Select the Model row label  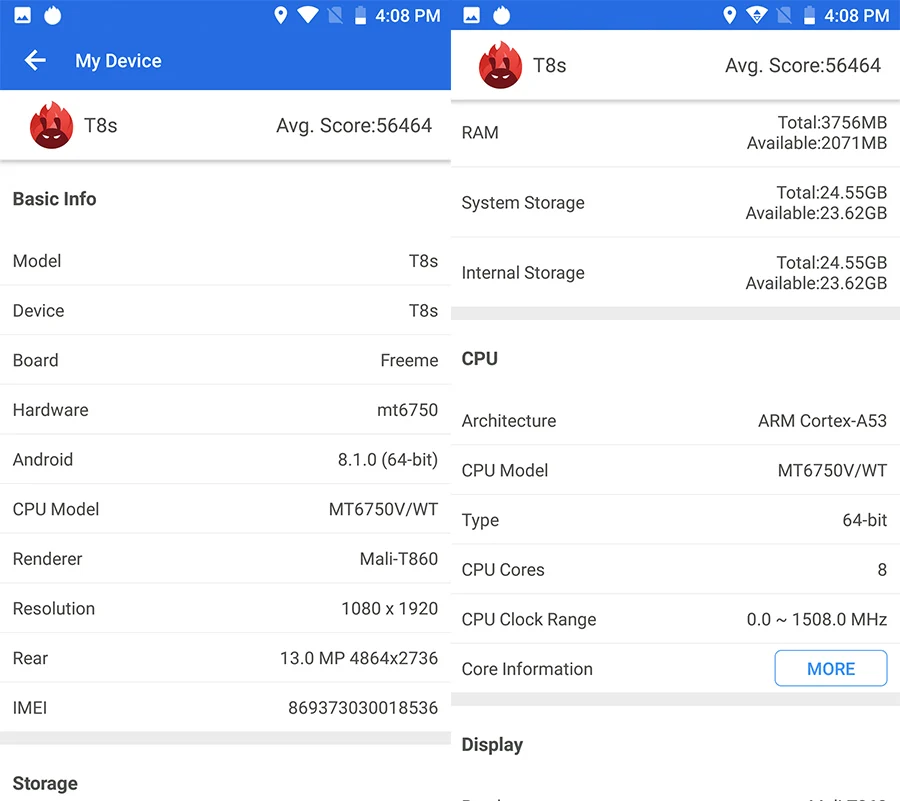coord(37,261)
